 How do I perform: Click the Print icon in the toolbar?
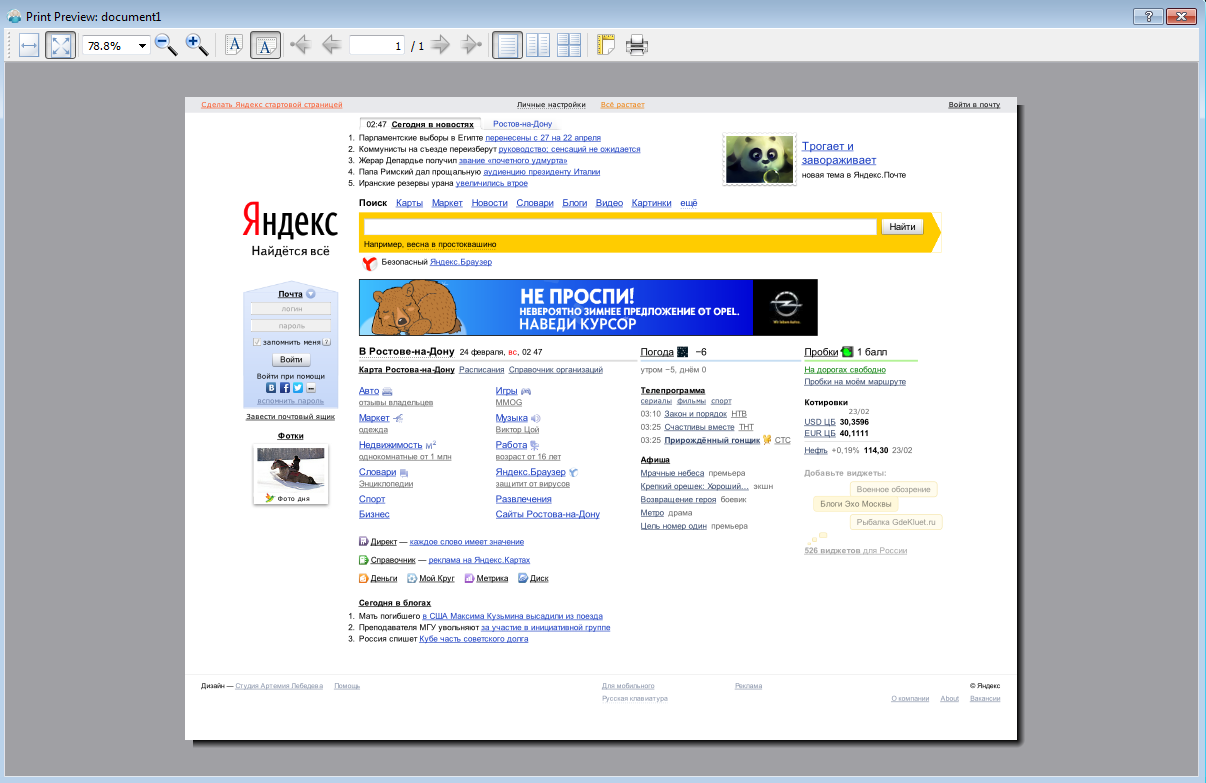(637, 45)
